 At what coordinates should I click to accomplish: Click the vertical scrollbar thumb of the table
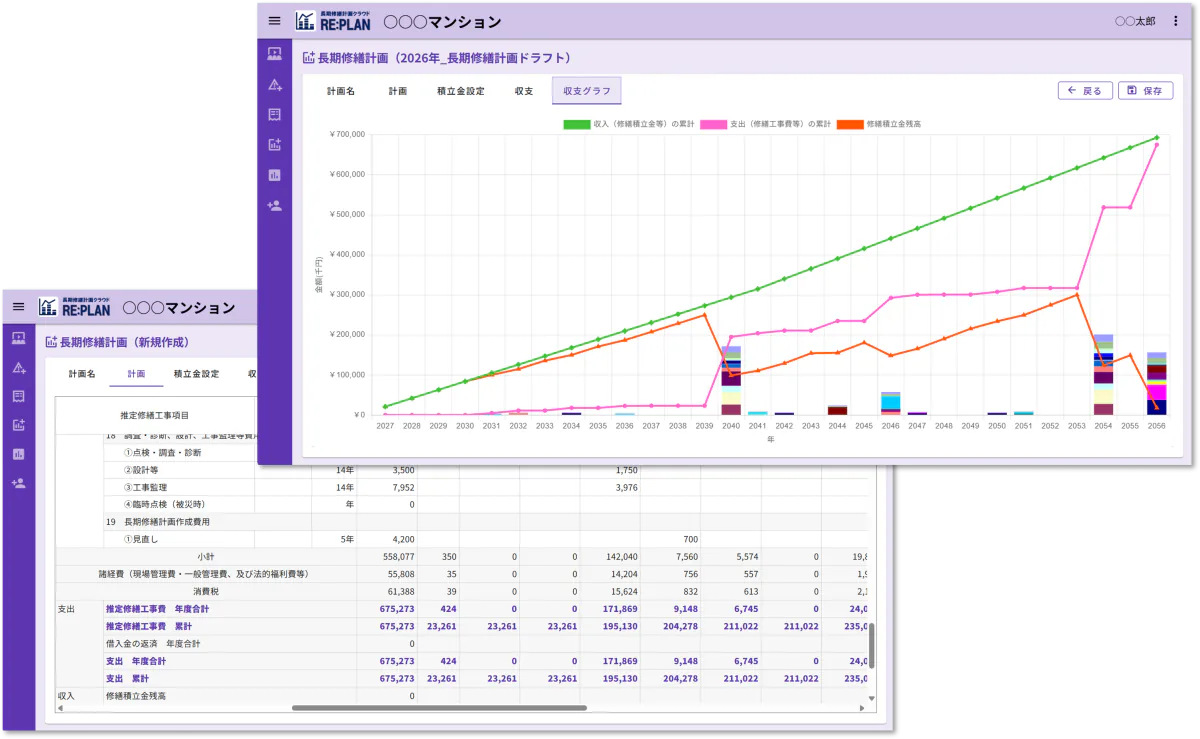[870, 646]
